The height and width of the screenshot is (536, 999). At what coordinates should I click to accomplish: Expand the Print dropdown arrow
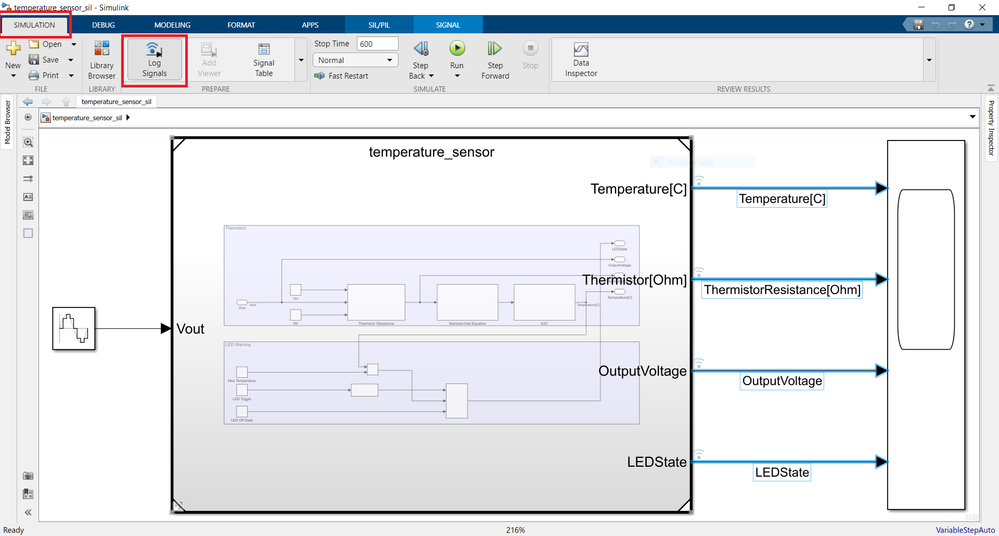point(71,75)
